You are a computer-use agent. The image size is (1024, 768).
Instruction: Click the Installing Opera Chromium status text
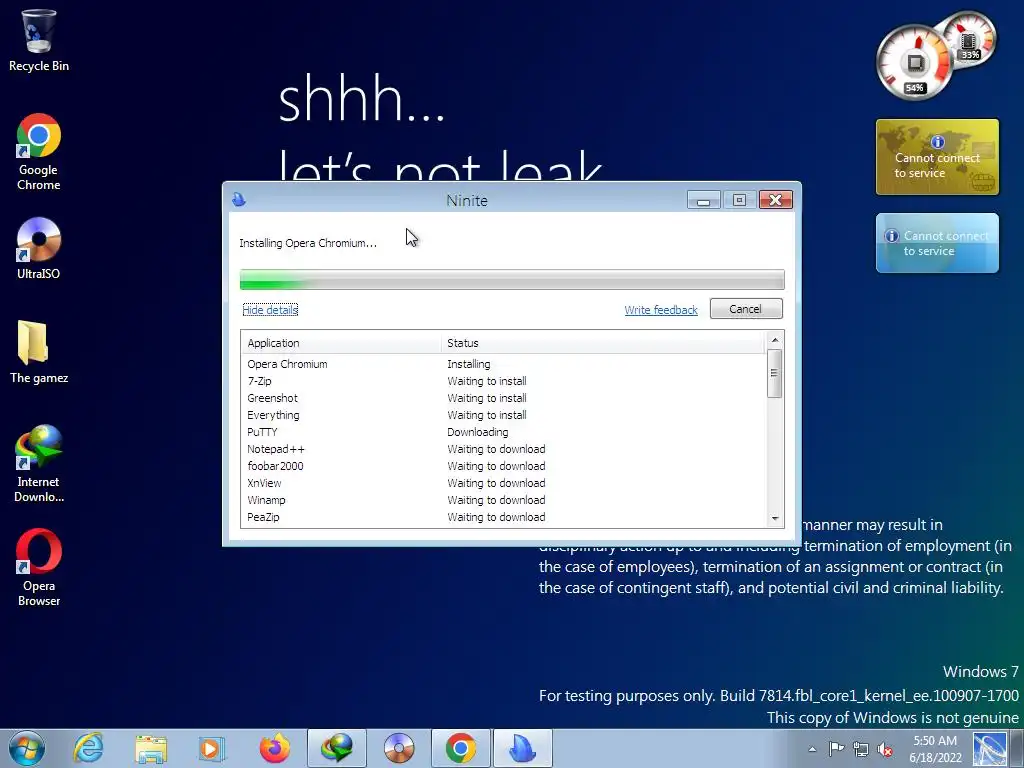click(308, 243)
